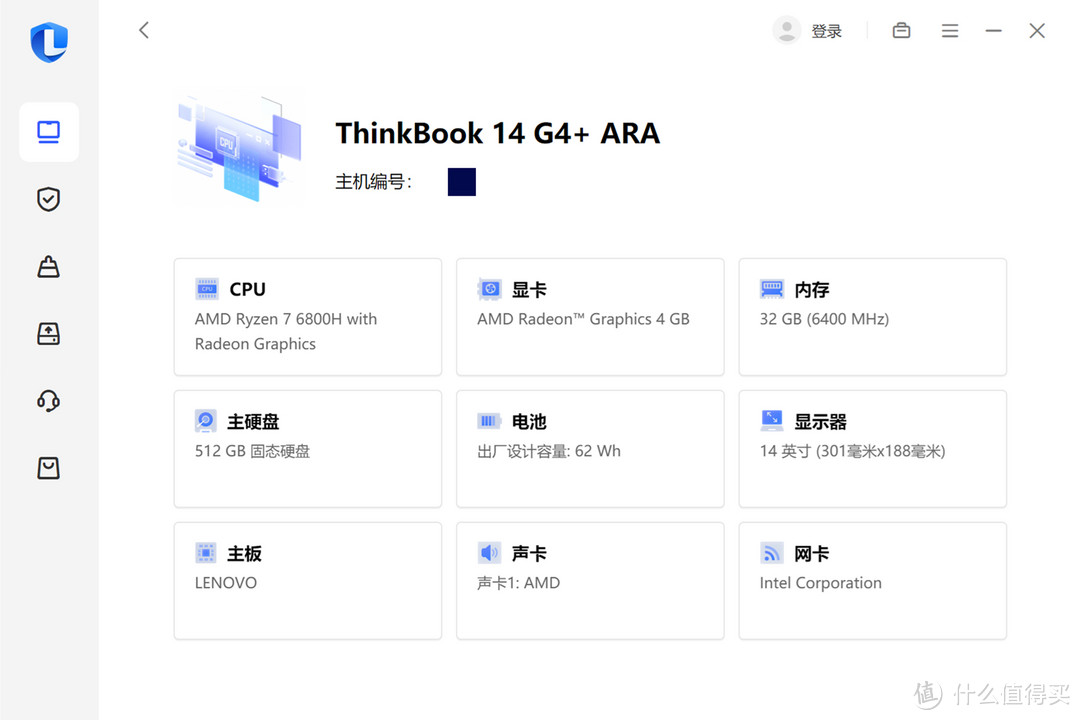Open the toolbox briefcase icon
The height and width of the screenshot is (720, 1080).
click(901, 30)
